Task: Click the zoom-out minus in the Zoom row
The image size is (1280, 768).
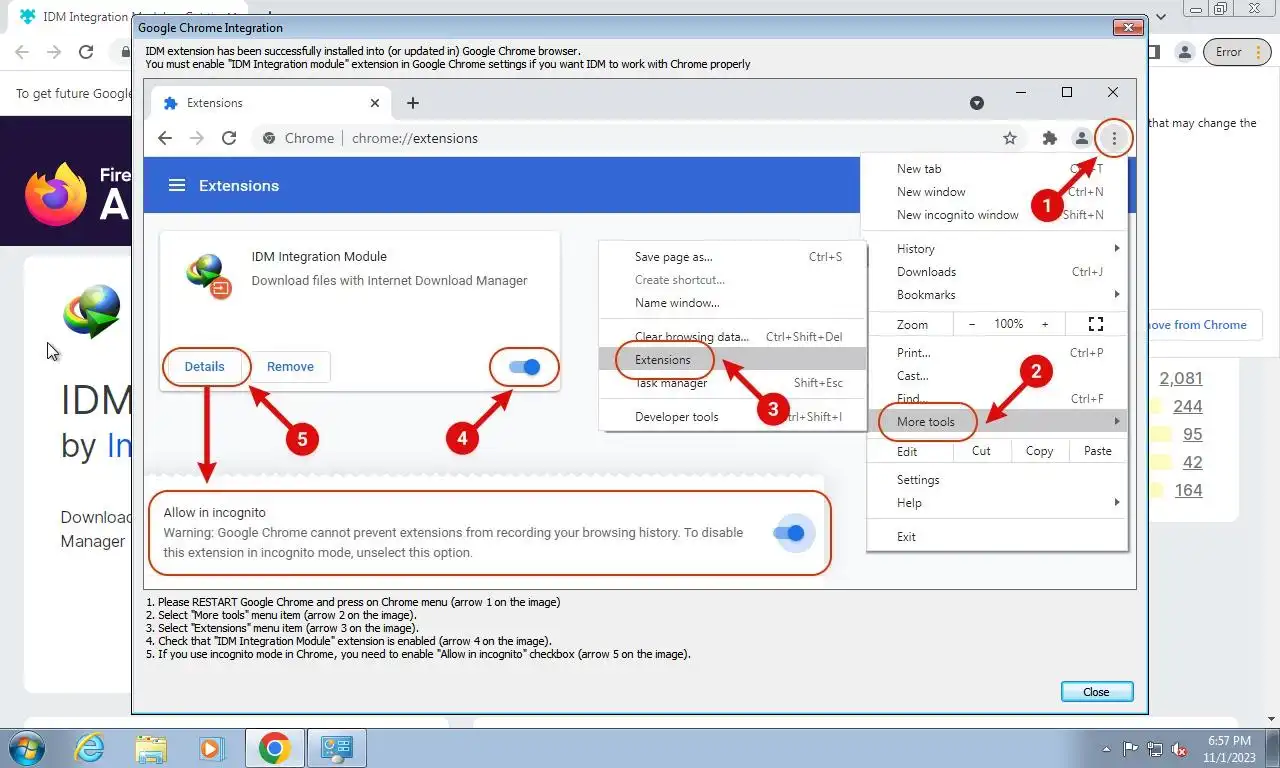Action: (x=972, y=324)
